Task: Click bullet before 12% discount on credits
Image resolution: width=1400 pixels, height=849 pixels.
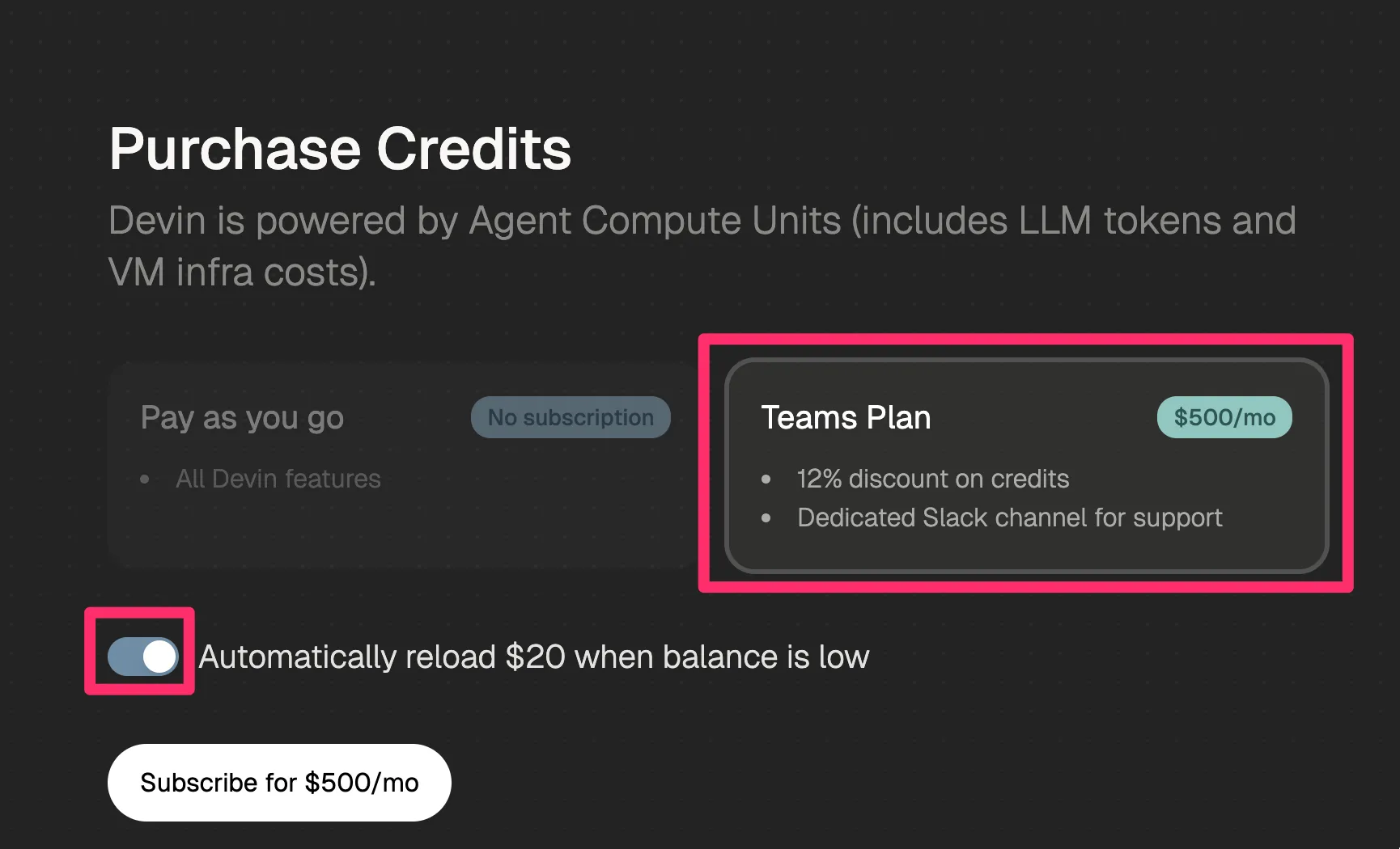Action: point(766,480)
